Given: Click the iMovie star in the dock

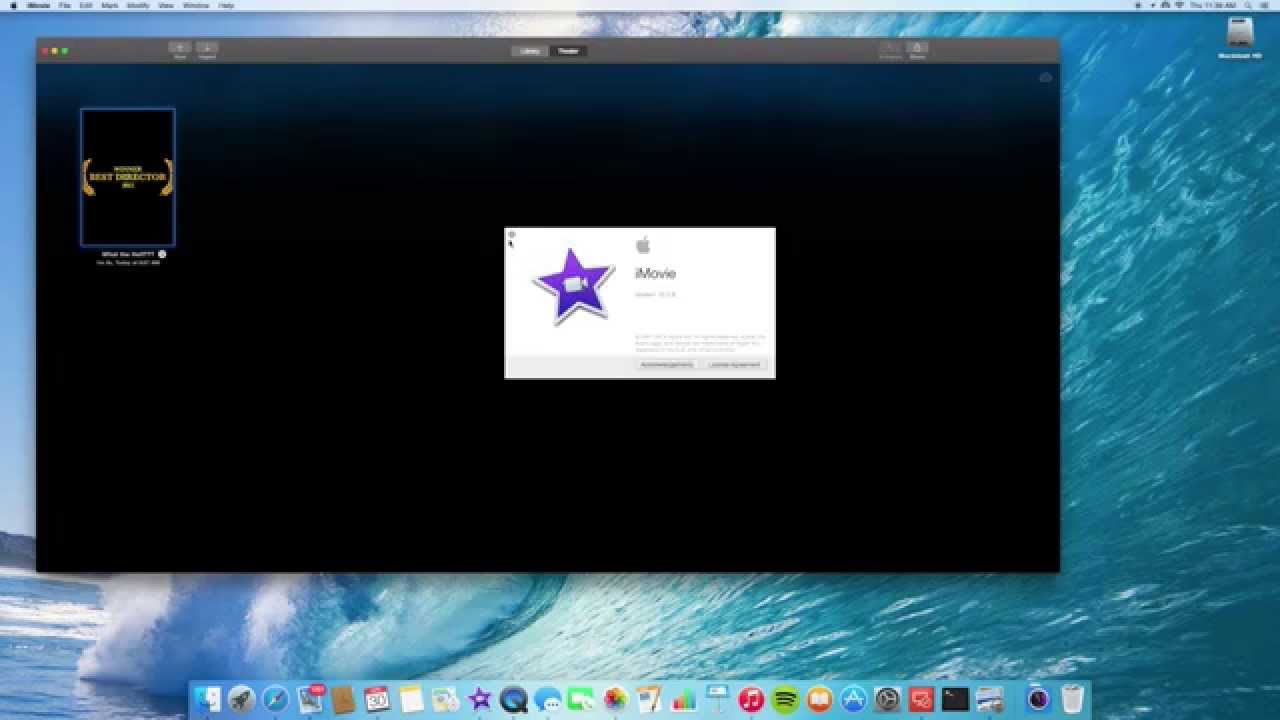Looking at the screenshot, I should (479, 699).
